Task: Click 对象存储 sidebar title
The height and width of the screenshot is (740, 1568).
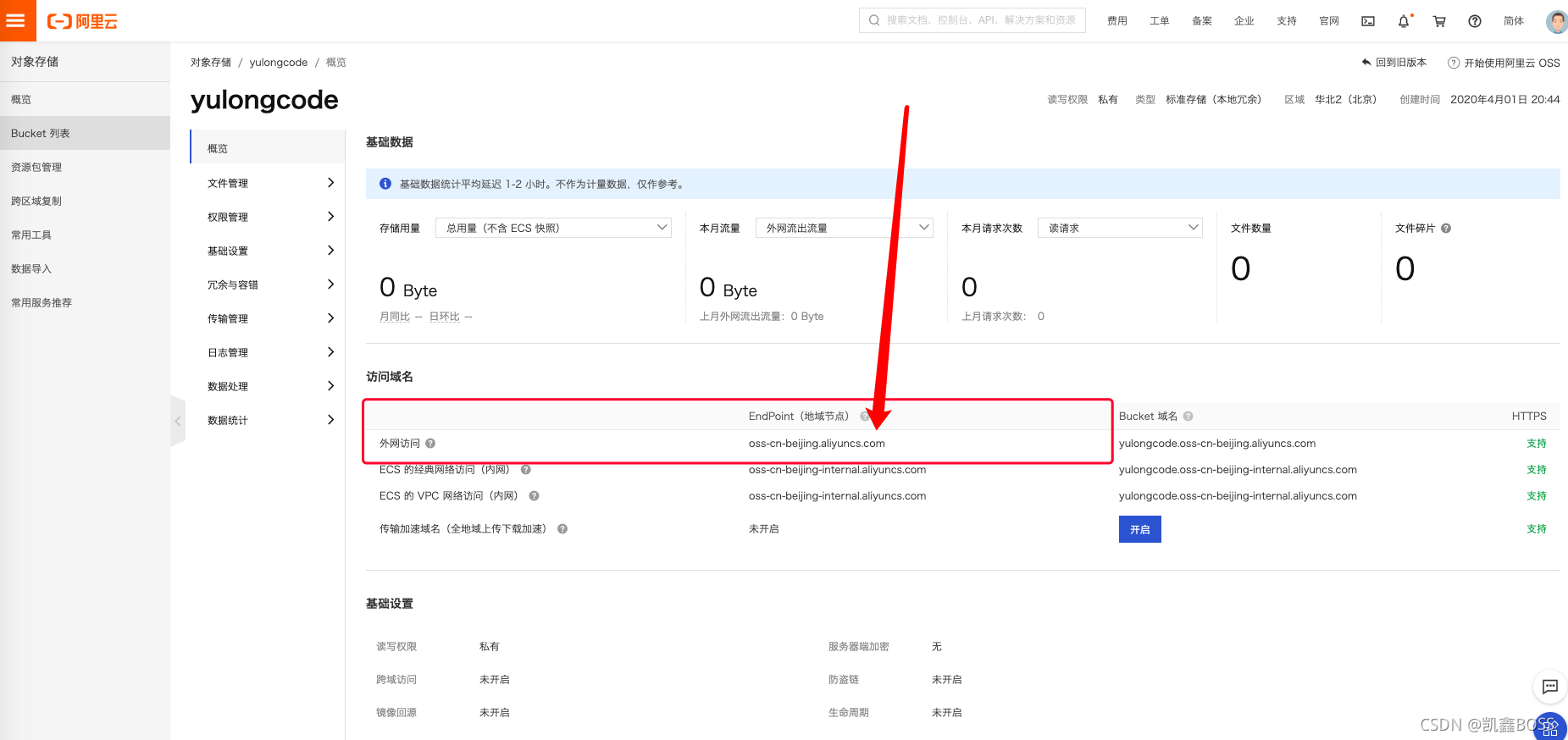Action: 35,61
